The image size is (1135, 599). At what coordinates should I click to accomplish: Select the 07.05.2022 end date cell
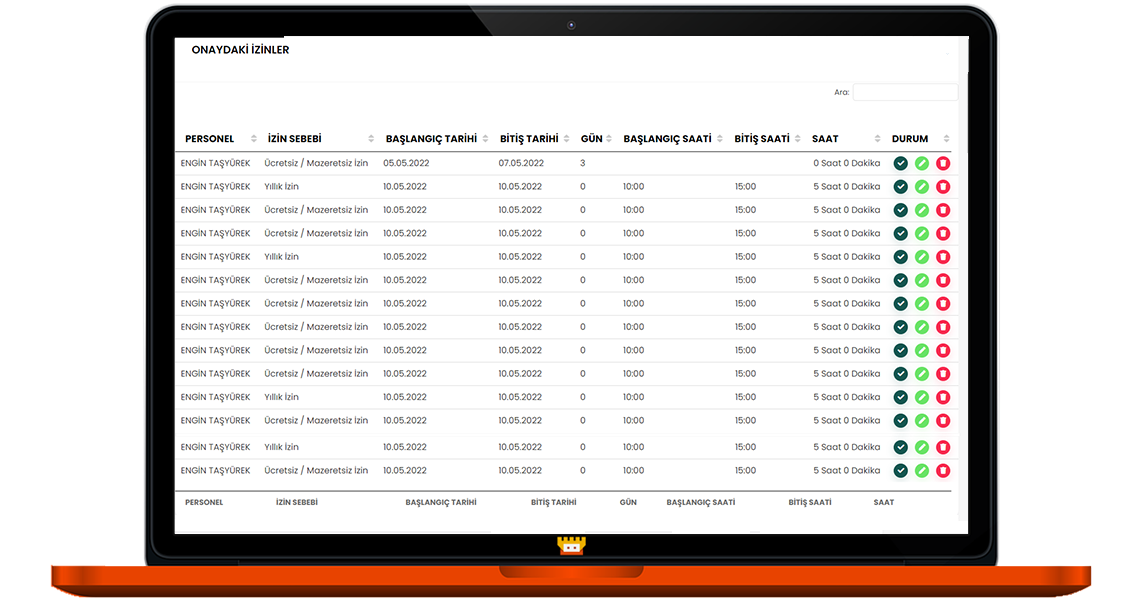click(x=521, y=163)
